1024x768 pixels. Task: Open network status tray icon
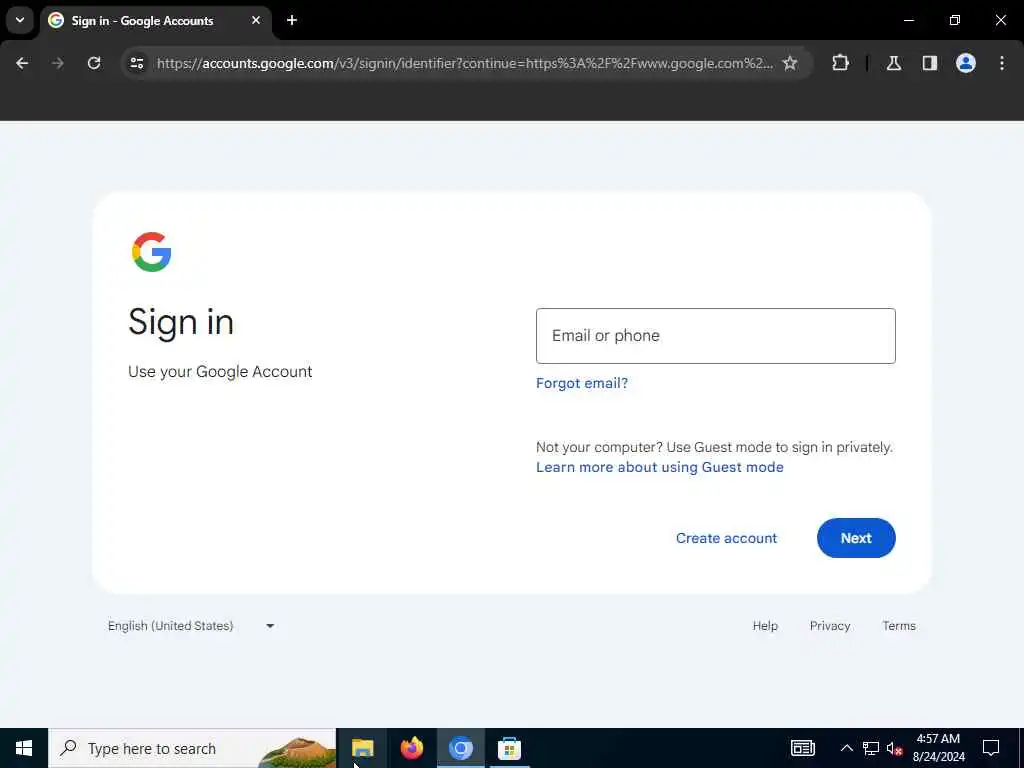coord(871,748)
